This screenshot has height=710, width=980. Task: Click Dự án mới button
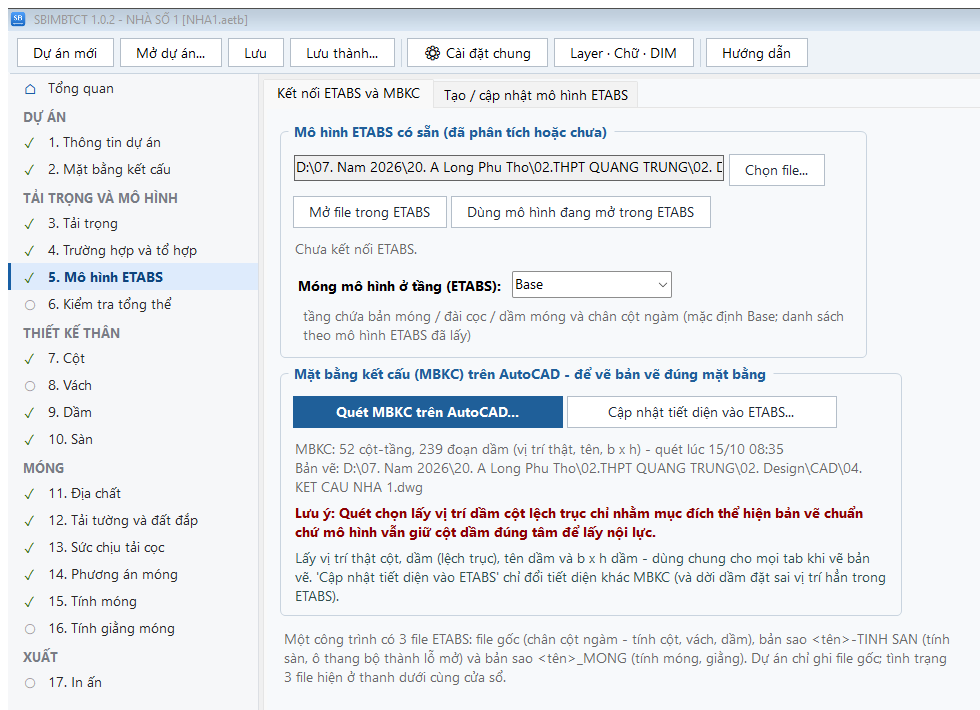coord(65,53)
